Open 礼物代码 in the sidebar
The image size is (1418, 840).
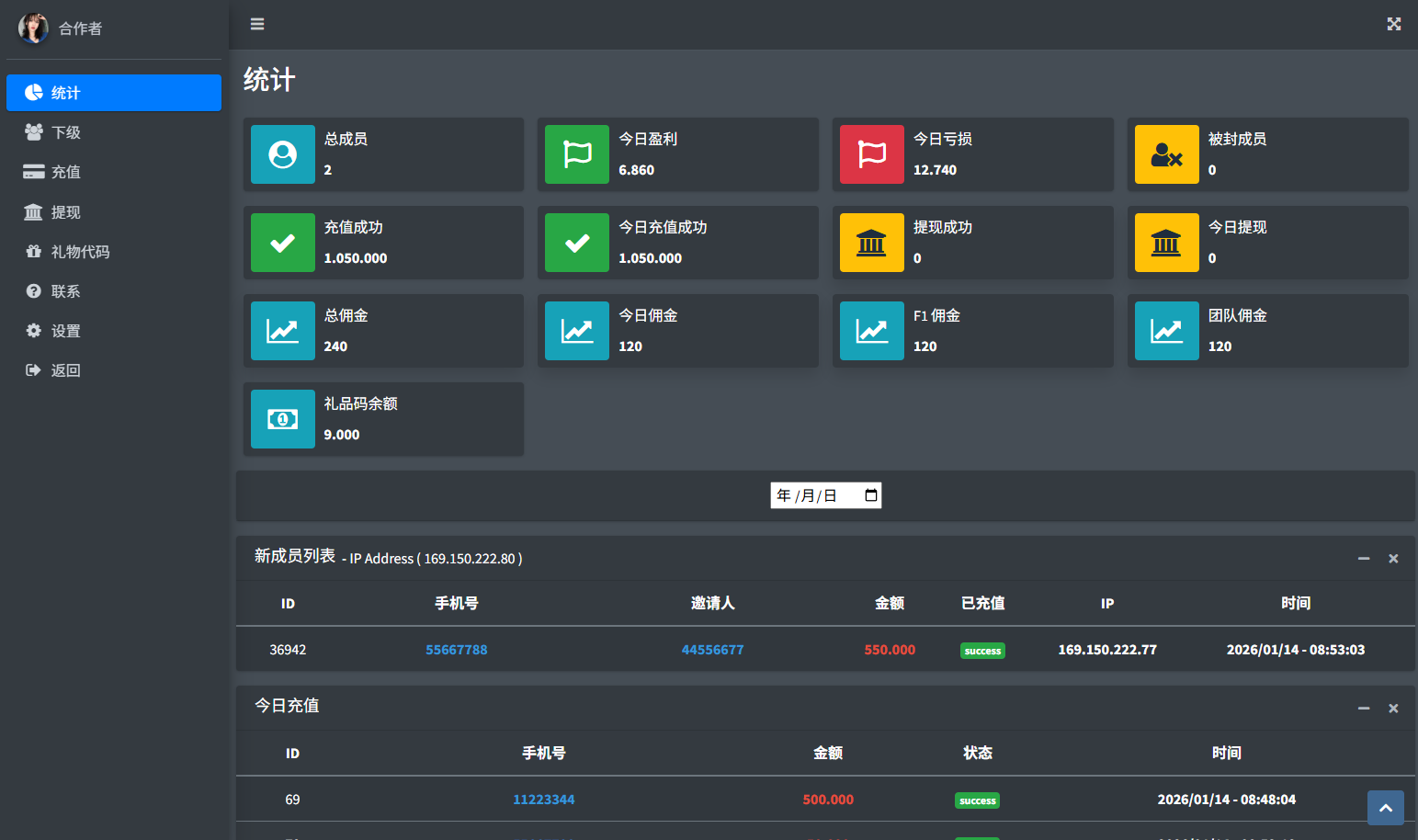pos(80,252)
